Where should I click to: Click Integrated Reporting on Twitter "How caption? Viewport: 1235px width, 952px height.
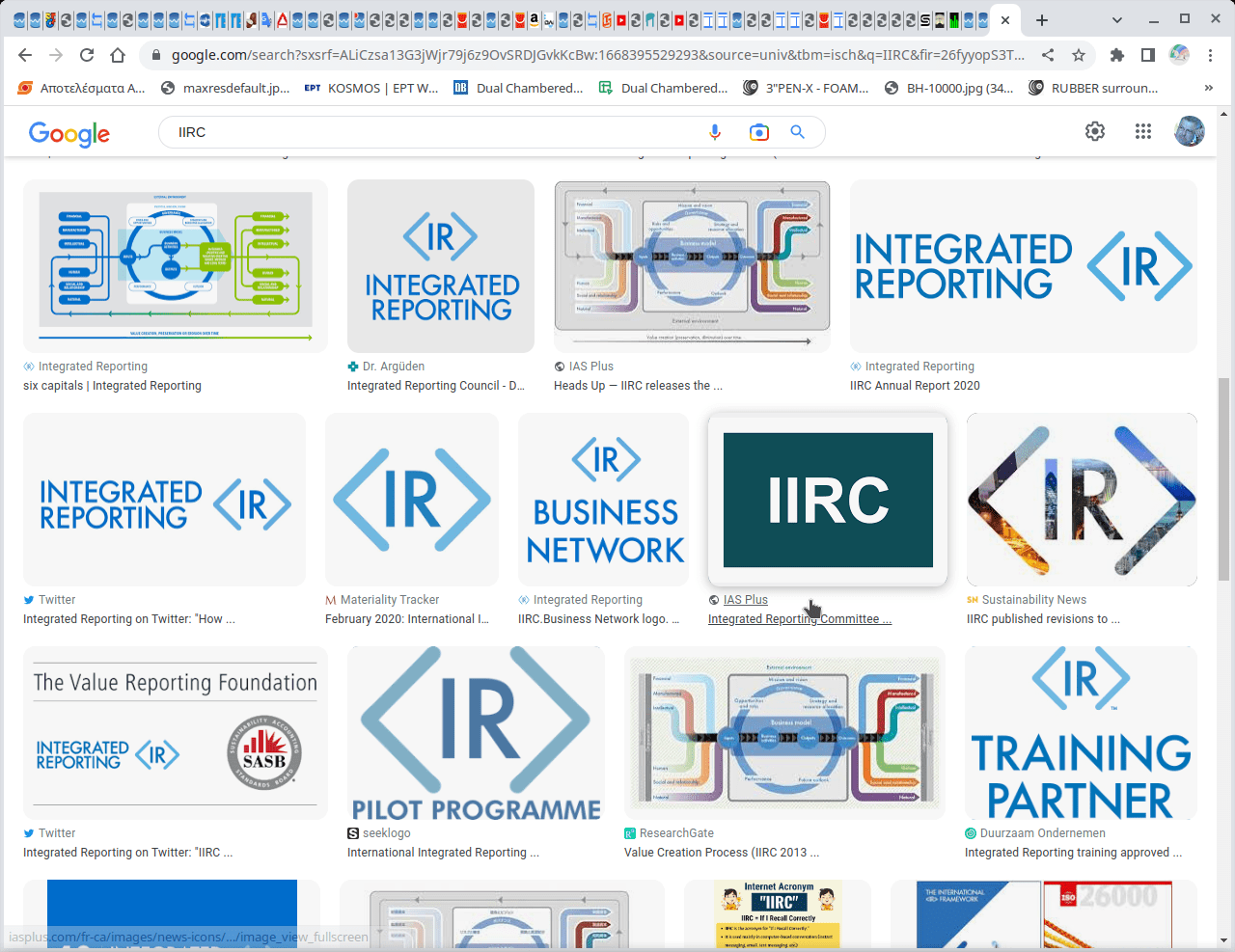[129, 619]
